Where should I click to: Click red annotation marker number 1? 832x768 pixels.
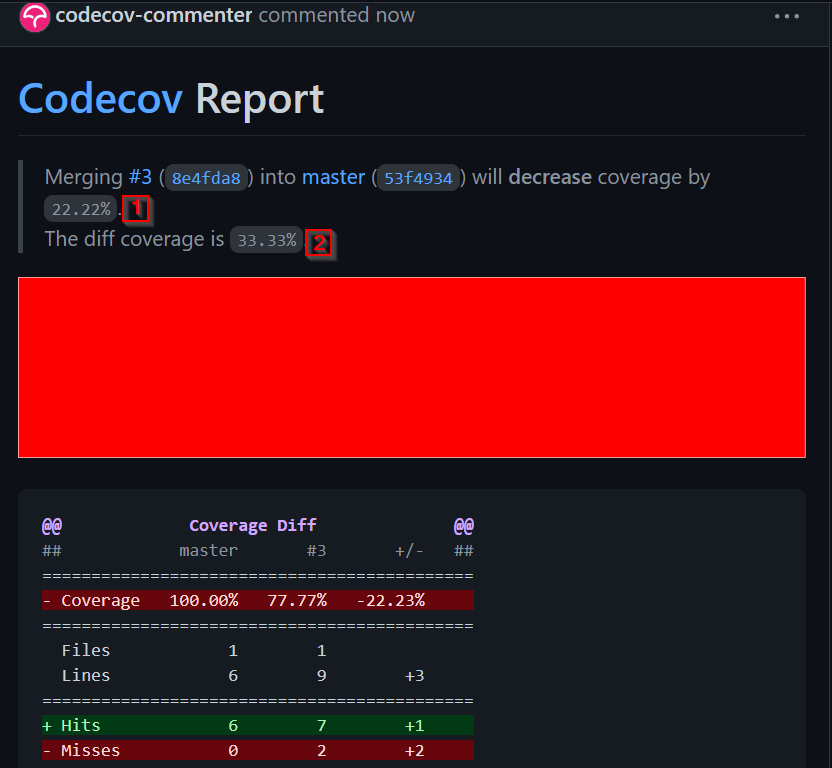coord(137,209)
